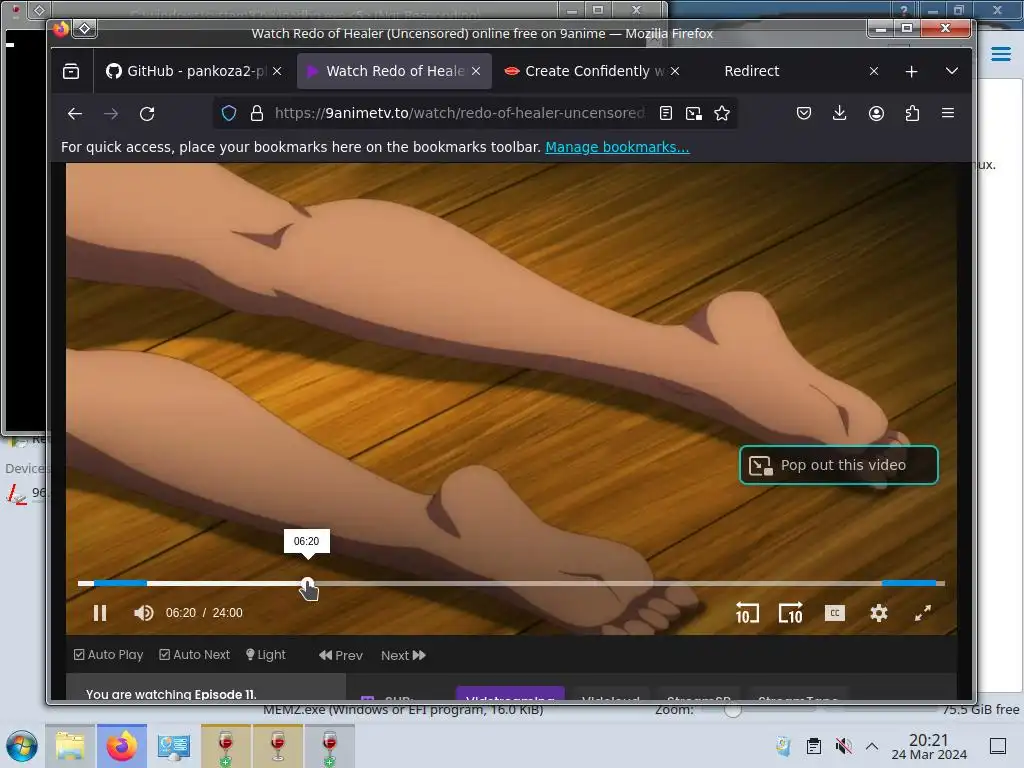The width and height of the screenshot is (1024, 768).
Task: Click the URL address field
Action: coord(459,113)
